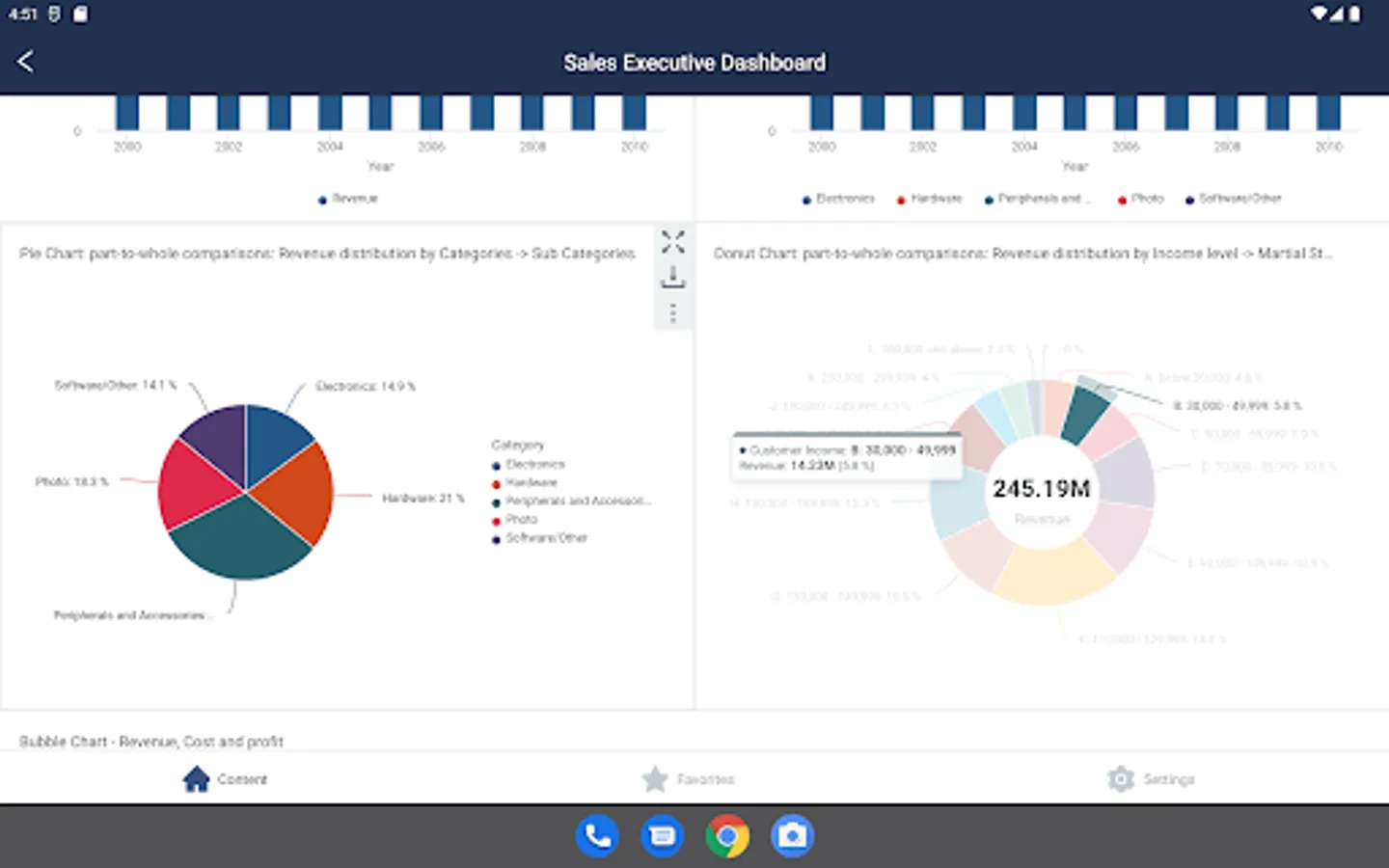The width and height of the screenshot is (1389, 868).
Task: Click the 'Sales Executive Dashboard' header title
Action: (694, 63)
